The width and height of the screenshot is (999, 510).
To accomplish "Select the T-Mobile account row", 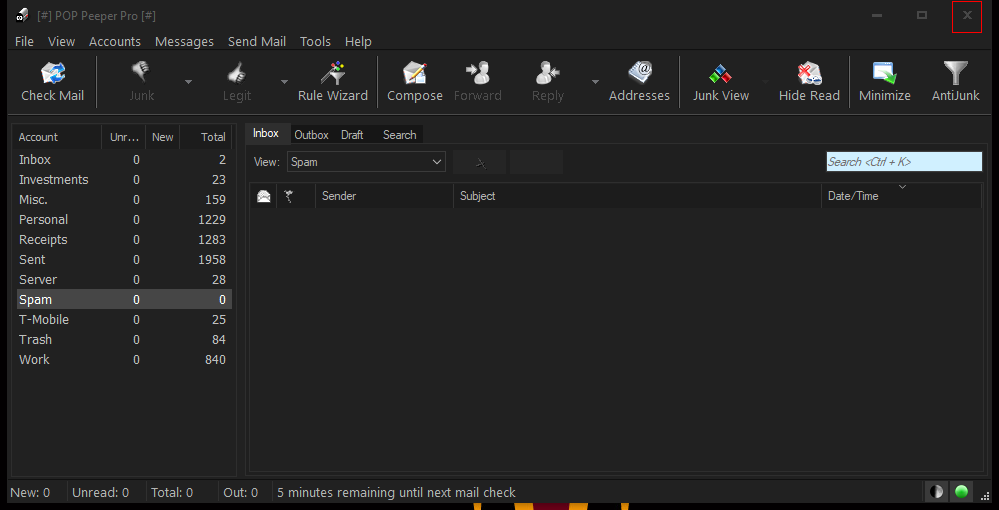I will tap(122, 319).
